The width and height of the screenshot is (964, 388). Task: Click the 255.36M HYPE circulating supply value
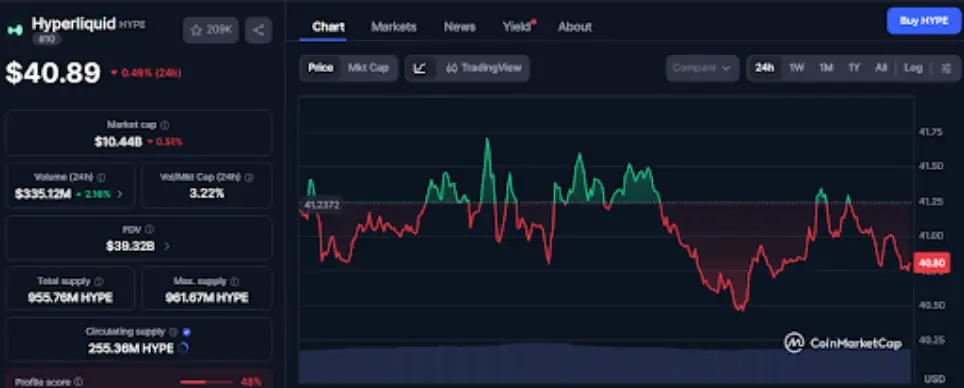tap(130, 348)
